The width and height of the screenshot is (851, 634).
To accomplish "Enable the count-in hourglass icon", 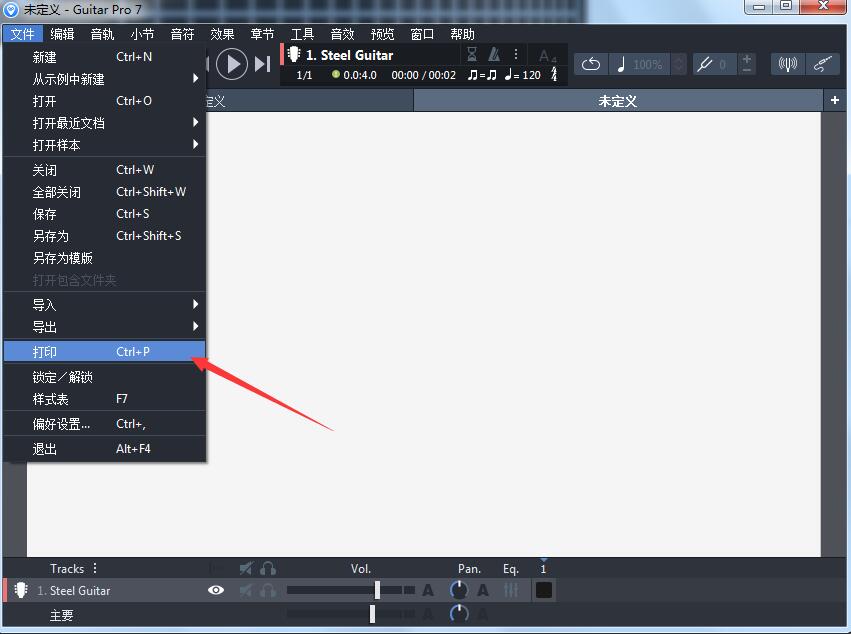I will [x=472, y=53].
